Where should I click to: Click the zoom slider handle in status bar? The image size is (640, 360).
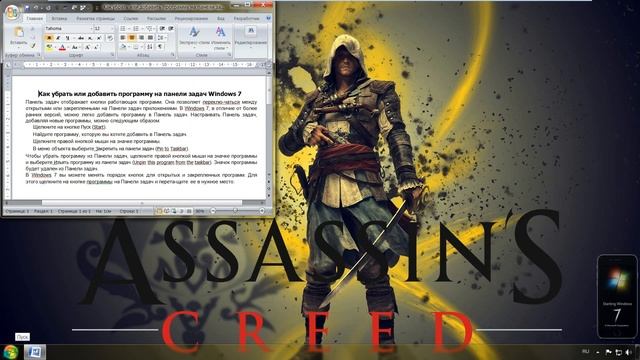point(235,211)
